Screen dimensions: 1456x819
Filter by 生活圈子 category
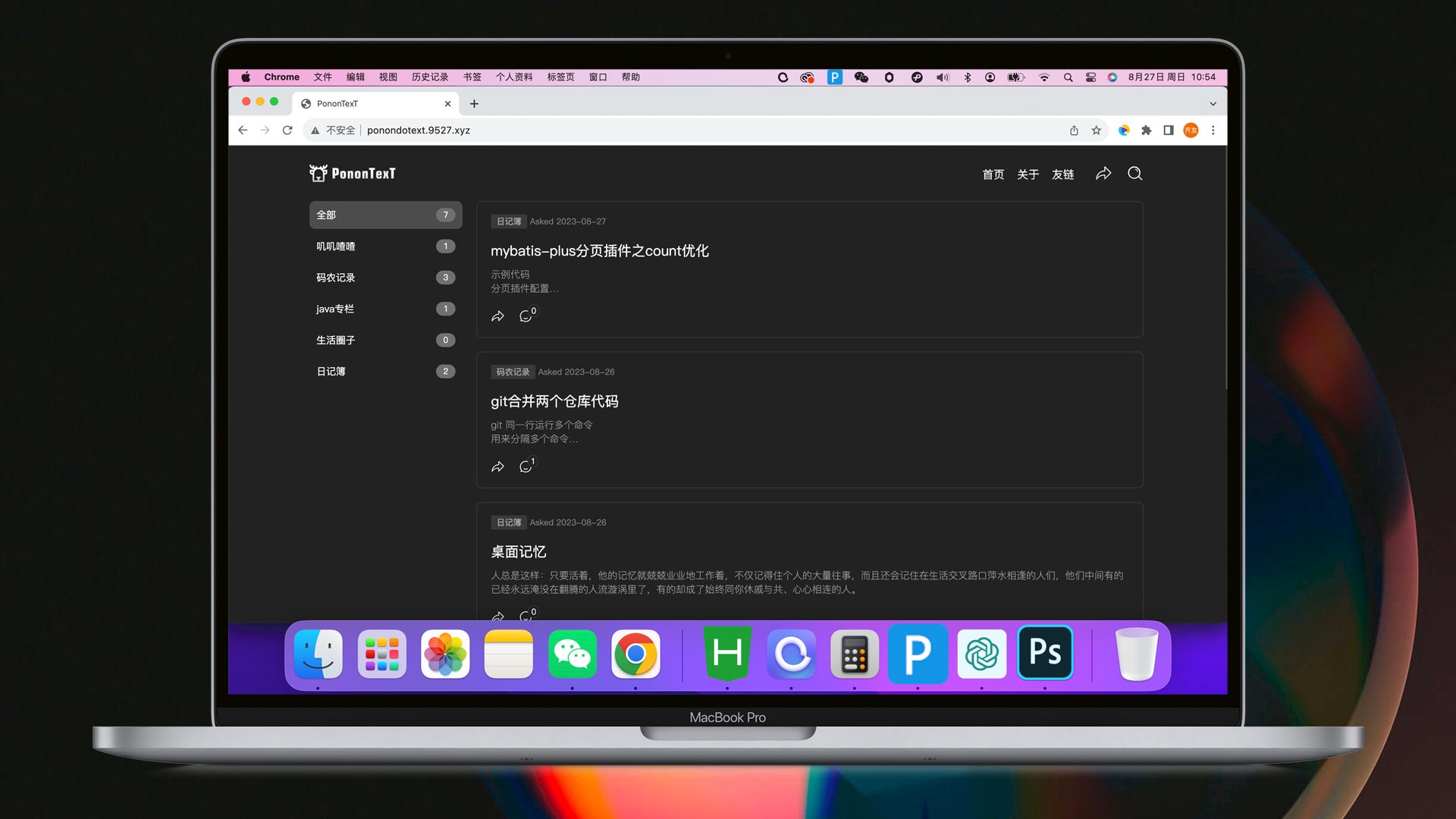click(x=385, y=340)
